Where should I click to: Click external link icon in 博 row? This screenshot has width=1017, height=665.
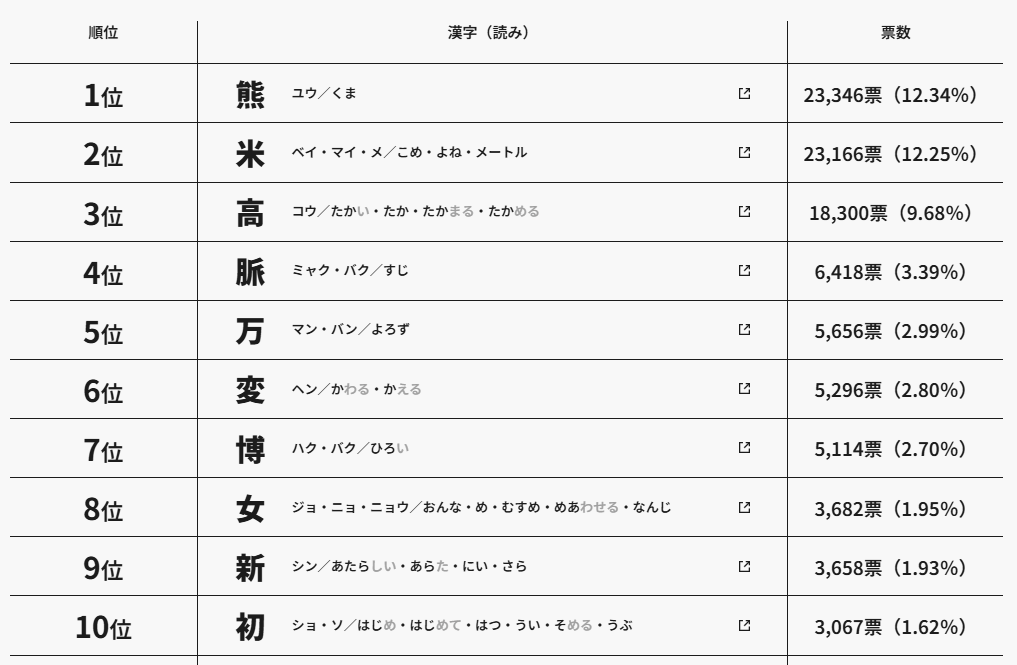point(744,448)
